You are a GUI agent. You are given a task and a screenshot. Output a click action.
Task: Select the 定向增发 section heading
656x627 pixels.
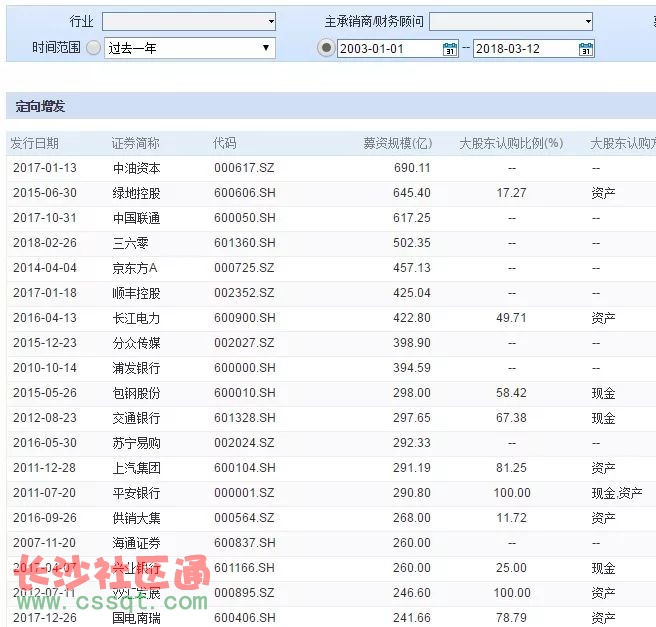pyautogui.click(x=40, y=106)
